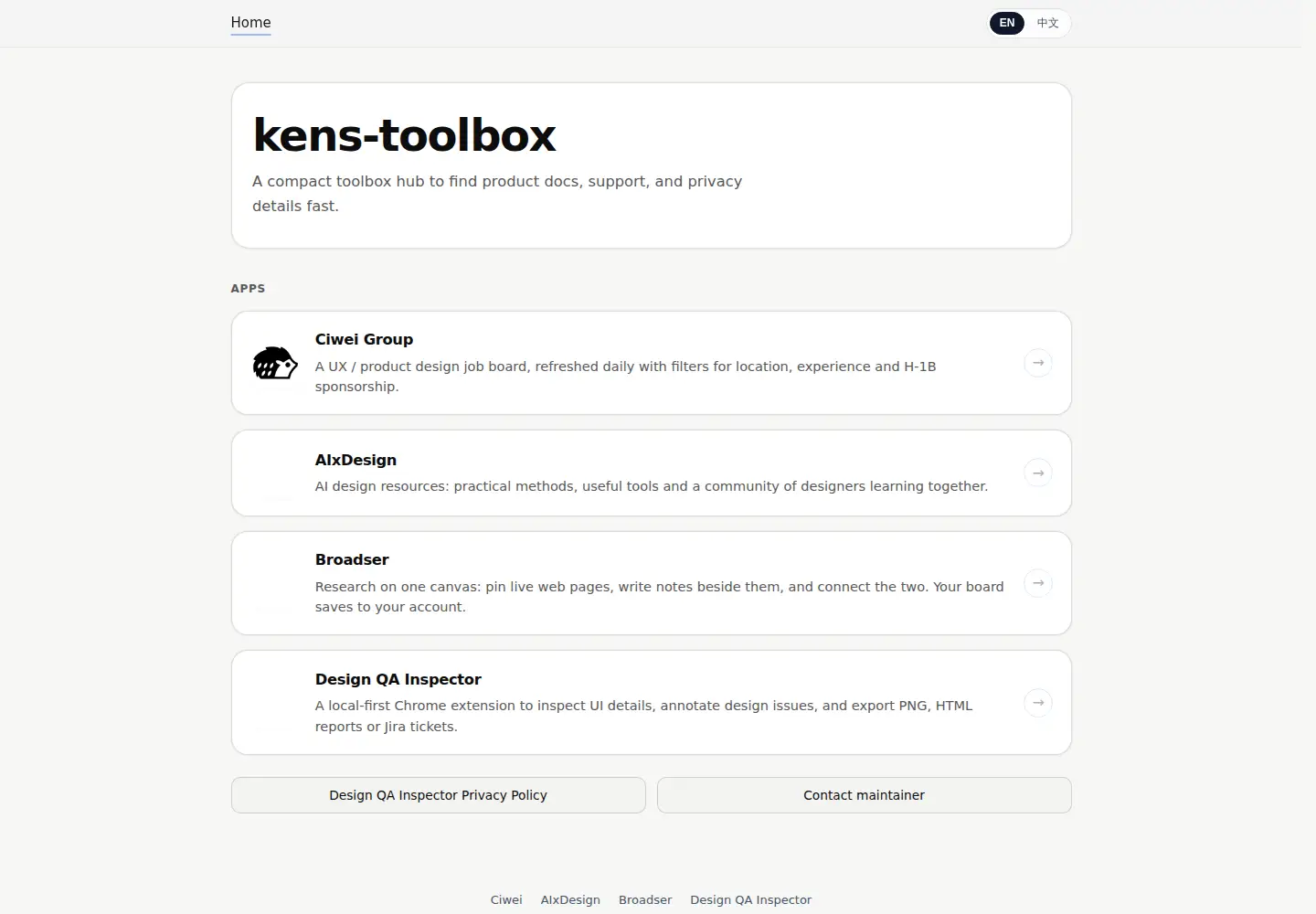1316x914 pixels.
Task: Click the arrow icon on AIxDesign card
Action: click(1038, 473)
